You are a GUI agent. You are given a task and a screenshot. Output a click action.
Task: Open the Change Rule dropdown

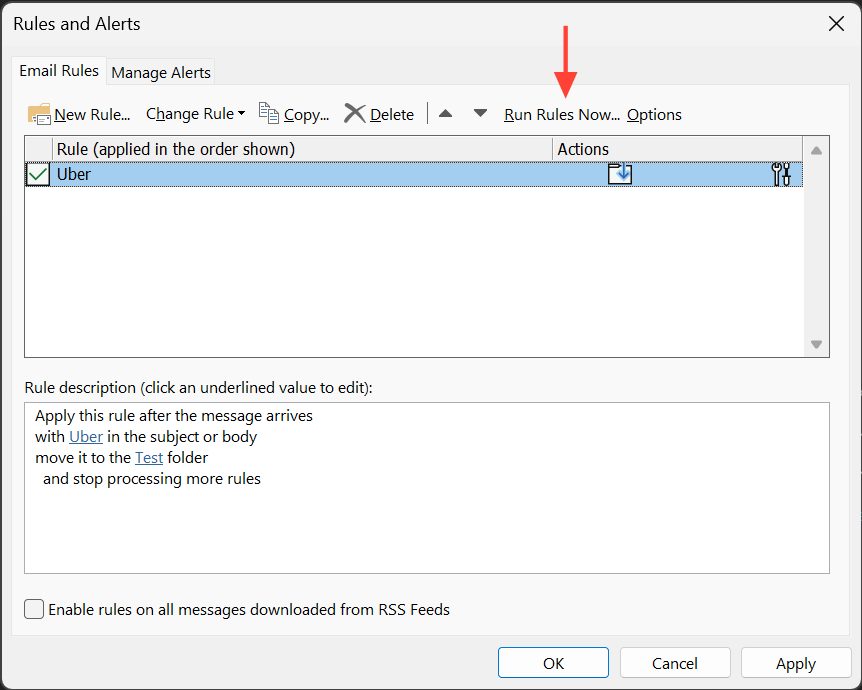click(x=195, y=114)
